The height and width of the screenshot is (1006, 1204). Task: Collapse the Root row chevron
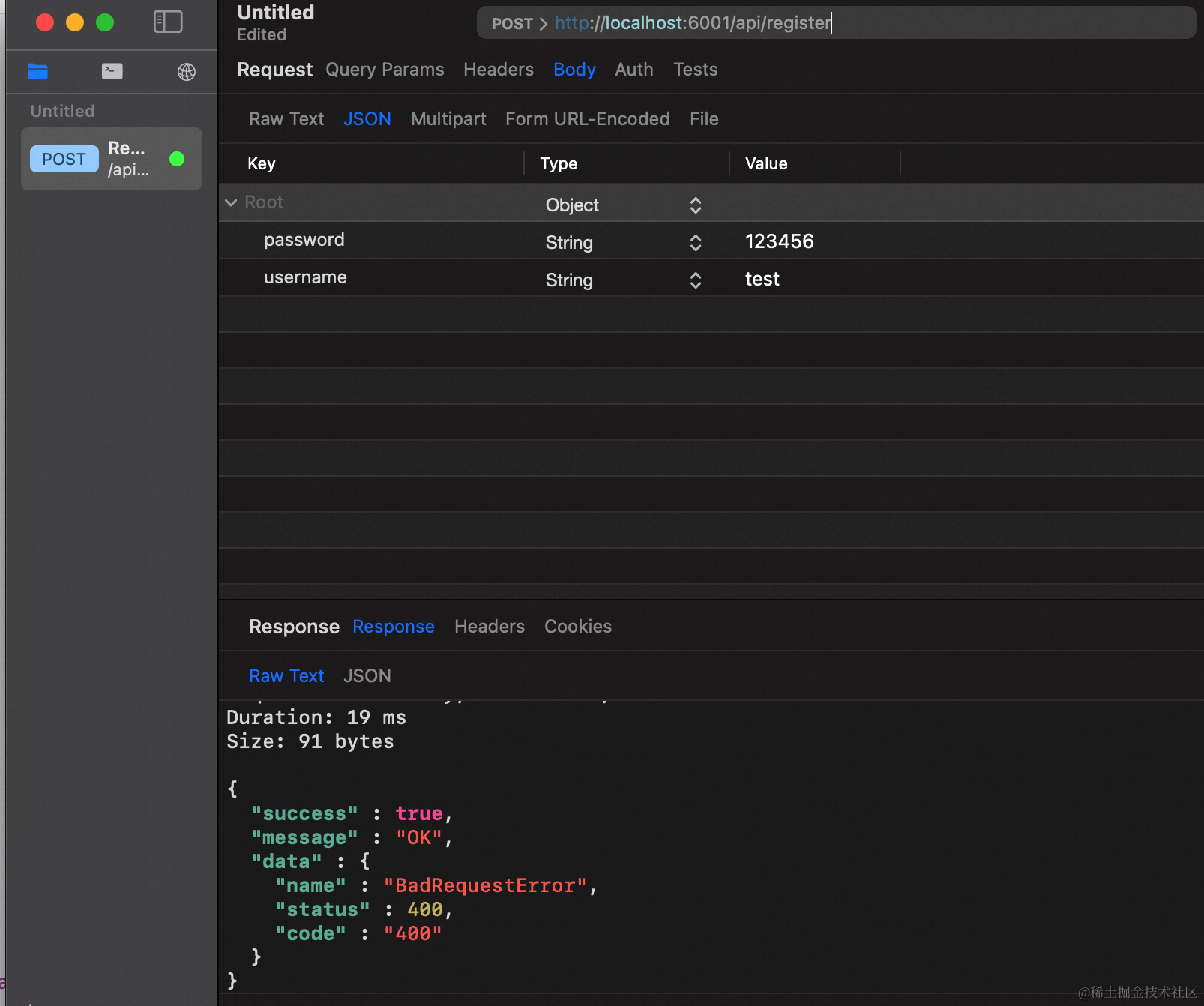tap(231, 202)
